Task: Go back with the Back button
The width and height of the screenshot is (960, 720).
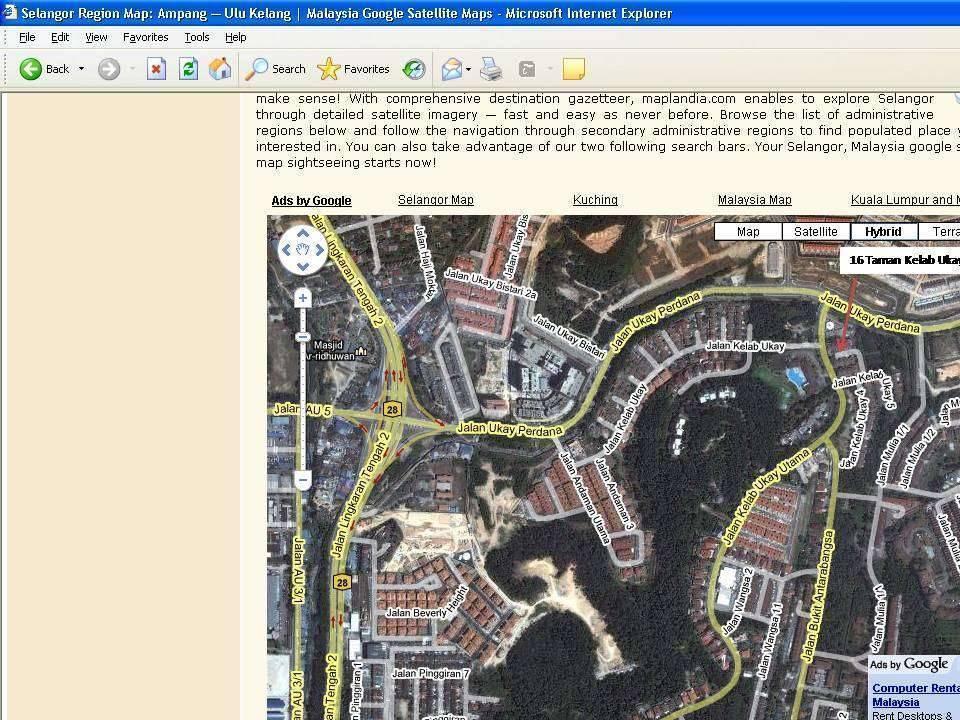Action: point(44,69)
